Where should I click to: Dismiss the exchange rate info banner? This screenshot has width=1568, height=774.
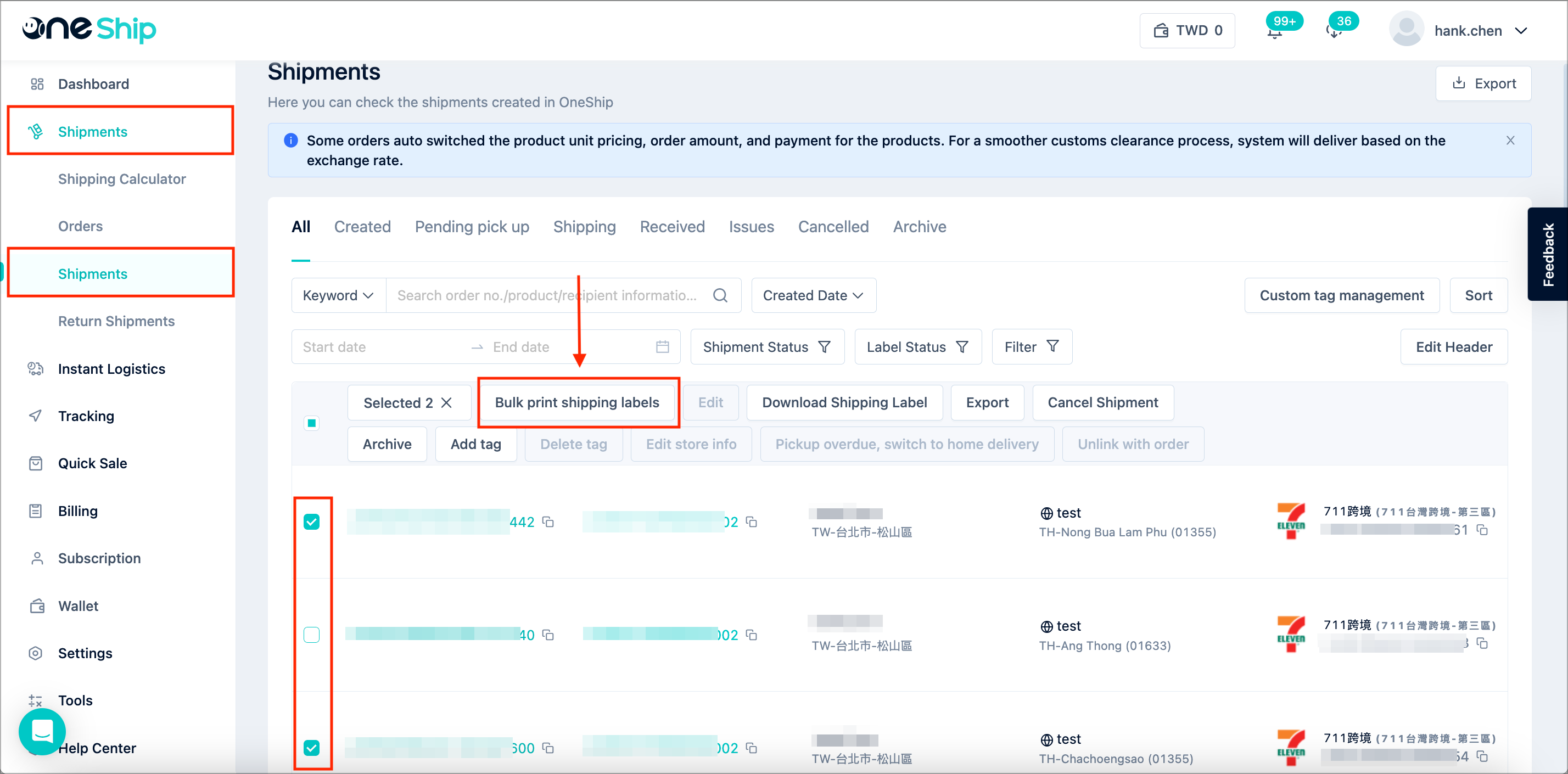(1510, 141)
